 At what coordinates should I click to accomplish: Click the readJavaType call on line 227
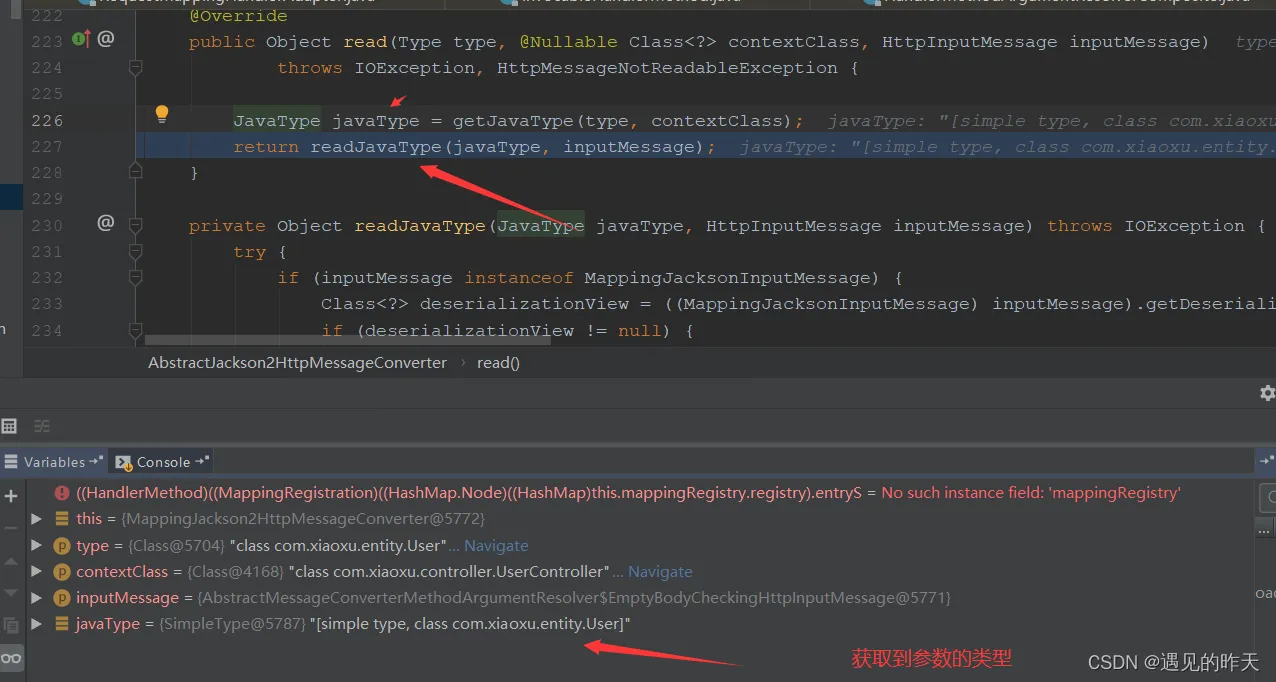pos(376,147)
